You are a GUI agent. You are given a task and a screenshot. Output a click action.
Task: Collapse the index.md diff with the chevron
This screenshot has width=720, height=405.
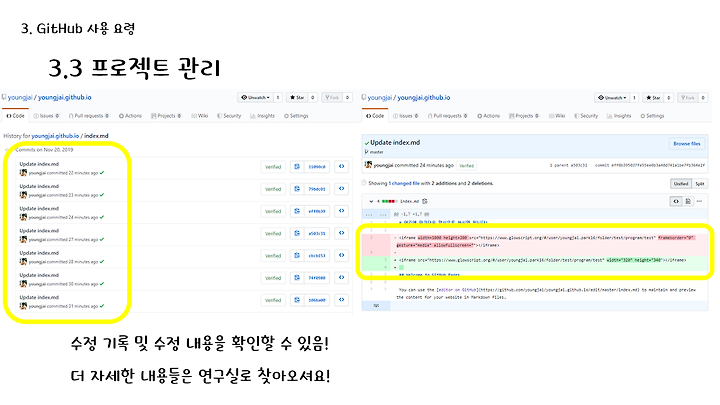pos(371,201)
